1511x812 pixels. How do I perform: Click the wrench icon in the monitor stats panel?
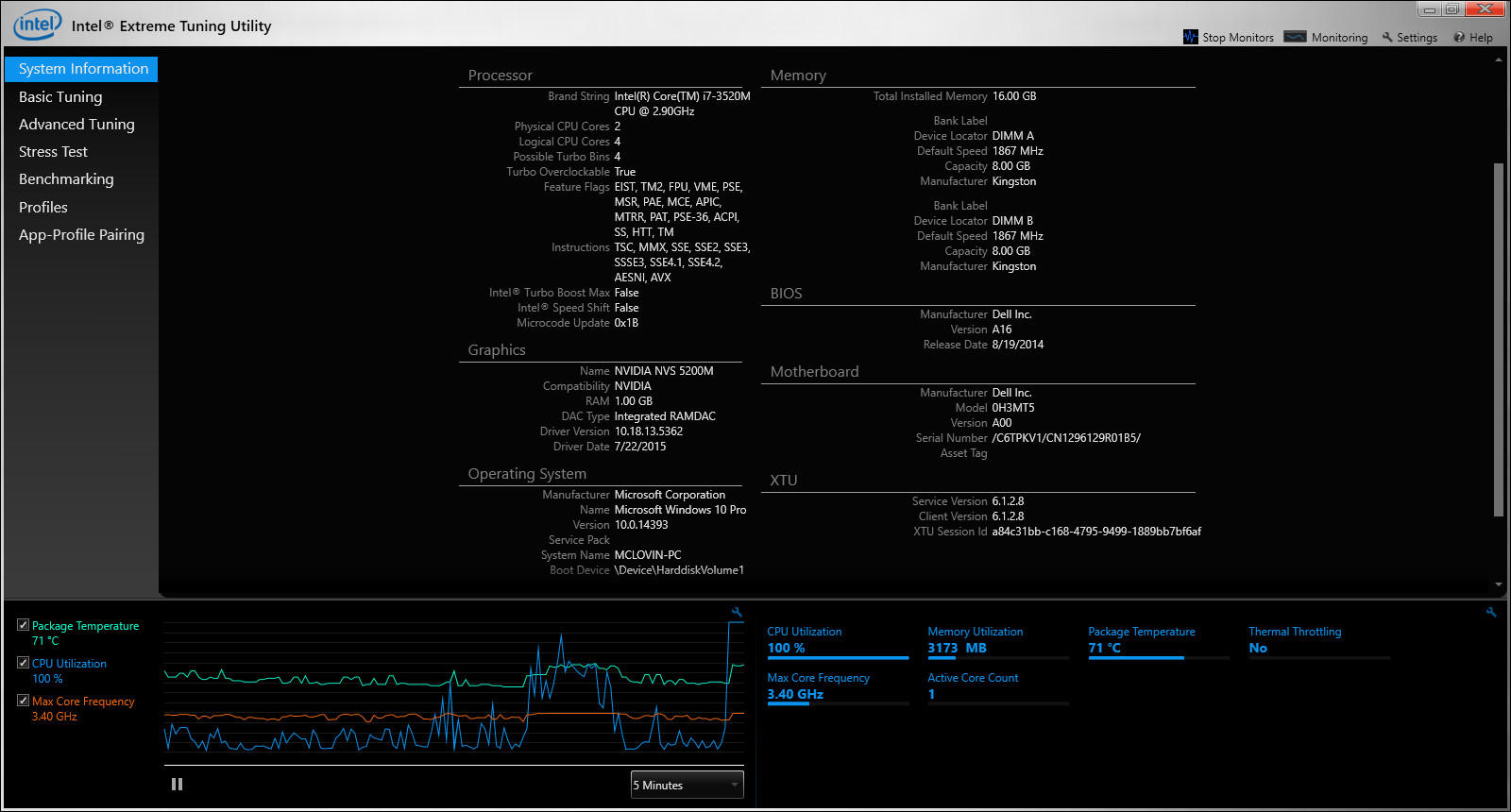click(1491, 613)
